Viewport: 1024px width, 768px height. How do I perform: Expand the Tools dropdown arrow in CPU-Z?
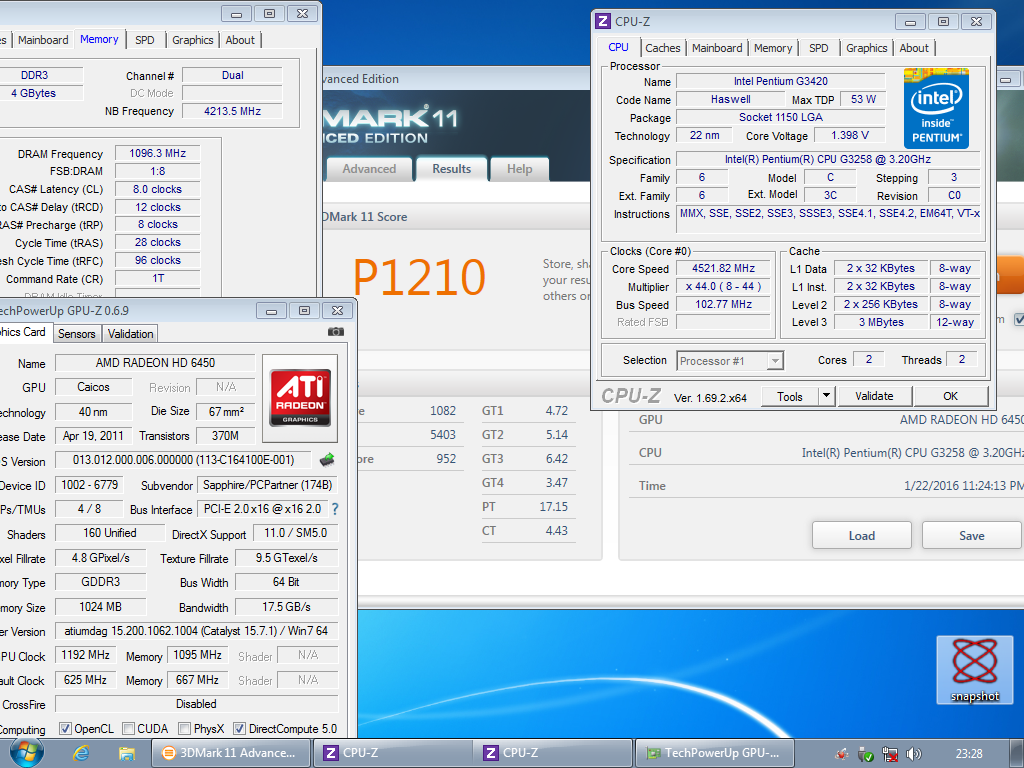tap(826, 396)
